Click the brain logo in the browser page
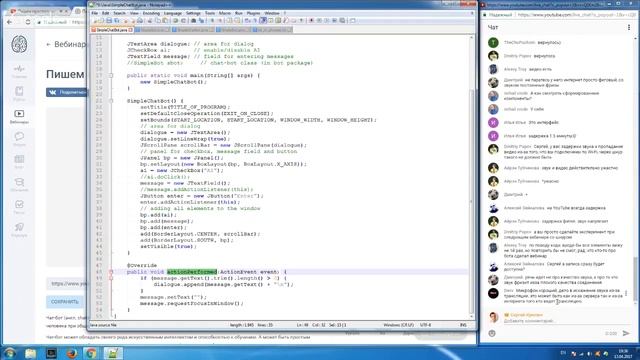This screenshot has height=360, width=640. (x=19, y=44)
